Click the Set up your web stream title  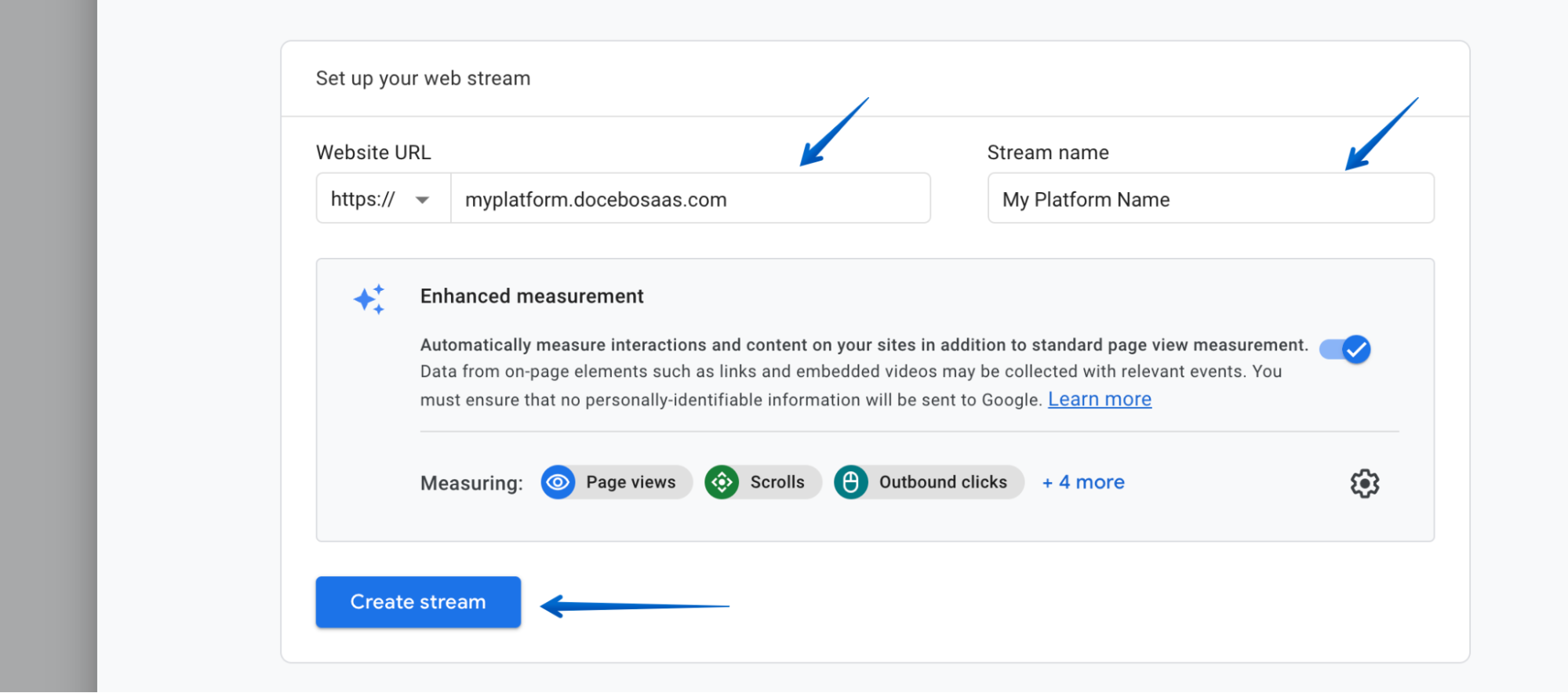(423, 78)
